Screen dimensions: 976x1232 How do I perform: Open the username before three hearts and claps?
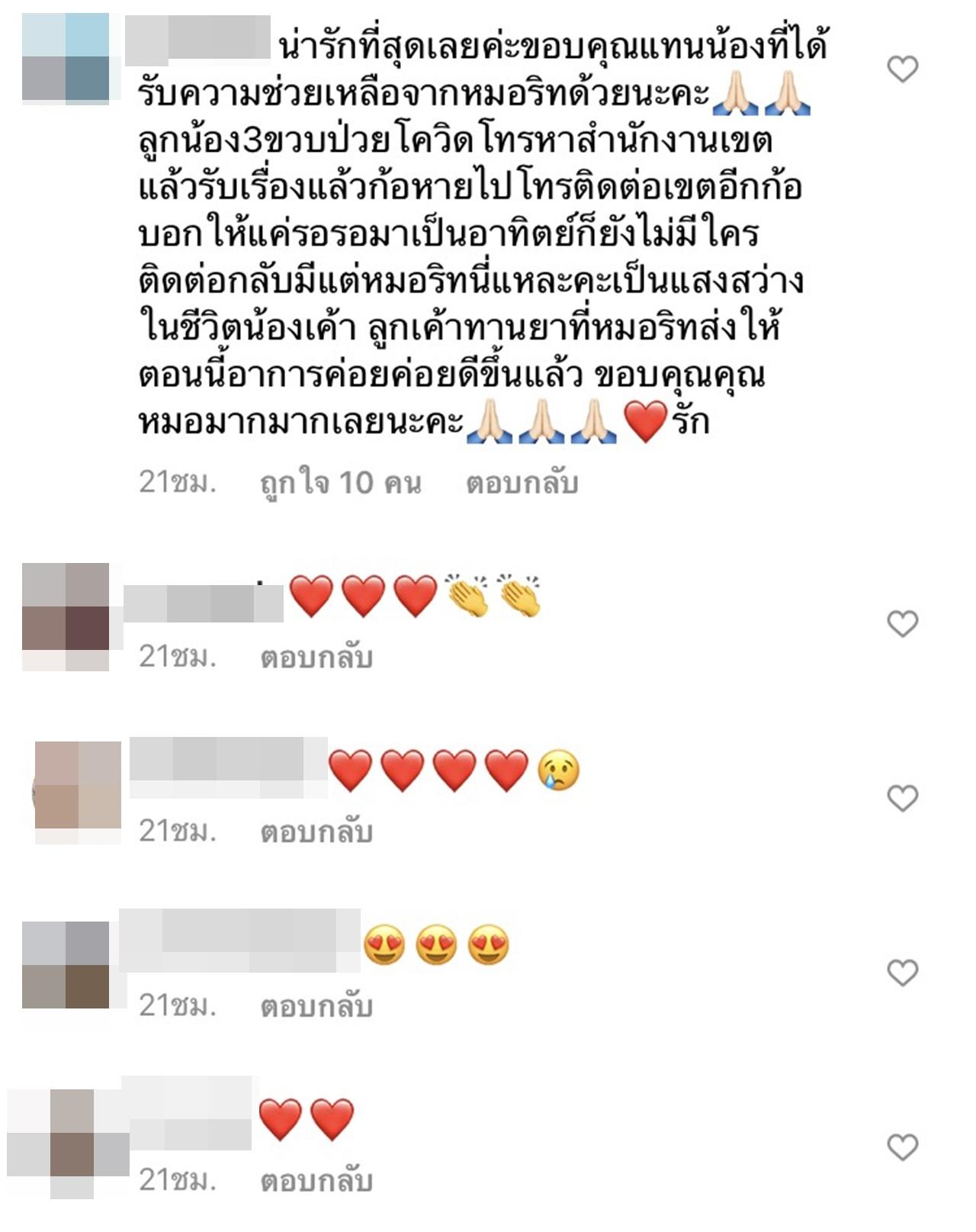click(203, 604)
